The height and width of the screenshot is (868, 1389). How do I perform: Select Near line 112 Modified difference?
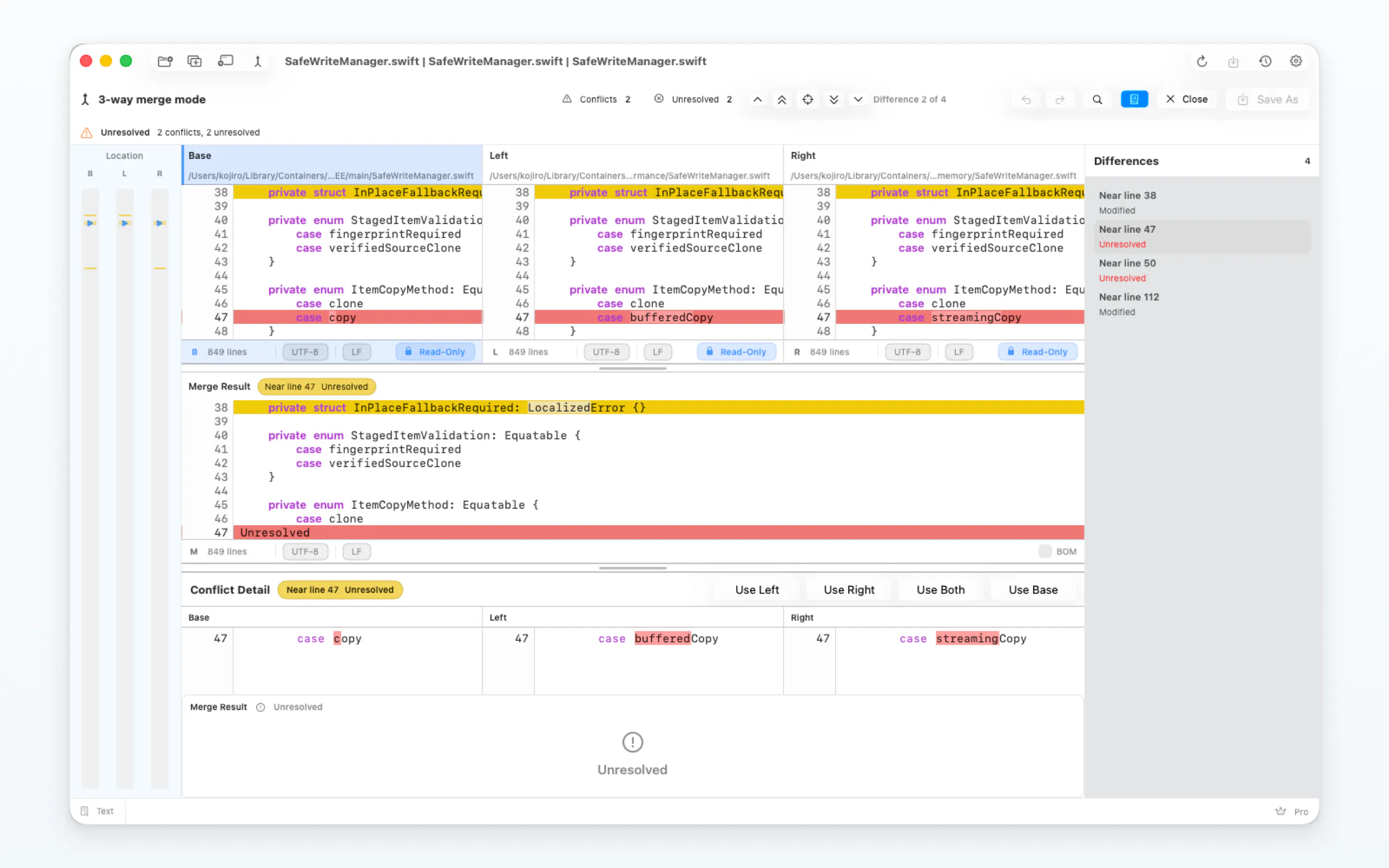point(1202,304)
